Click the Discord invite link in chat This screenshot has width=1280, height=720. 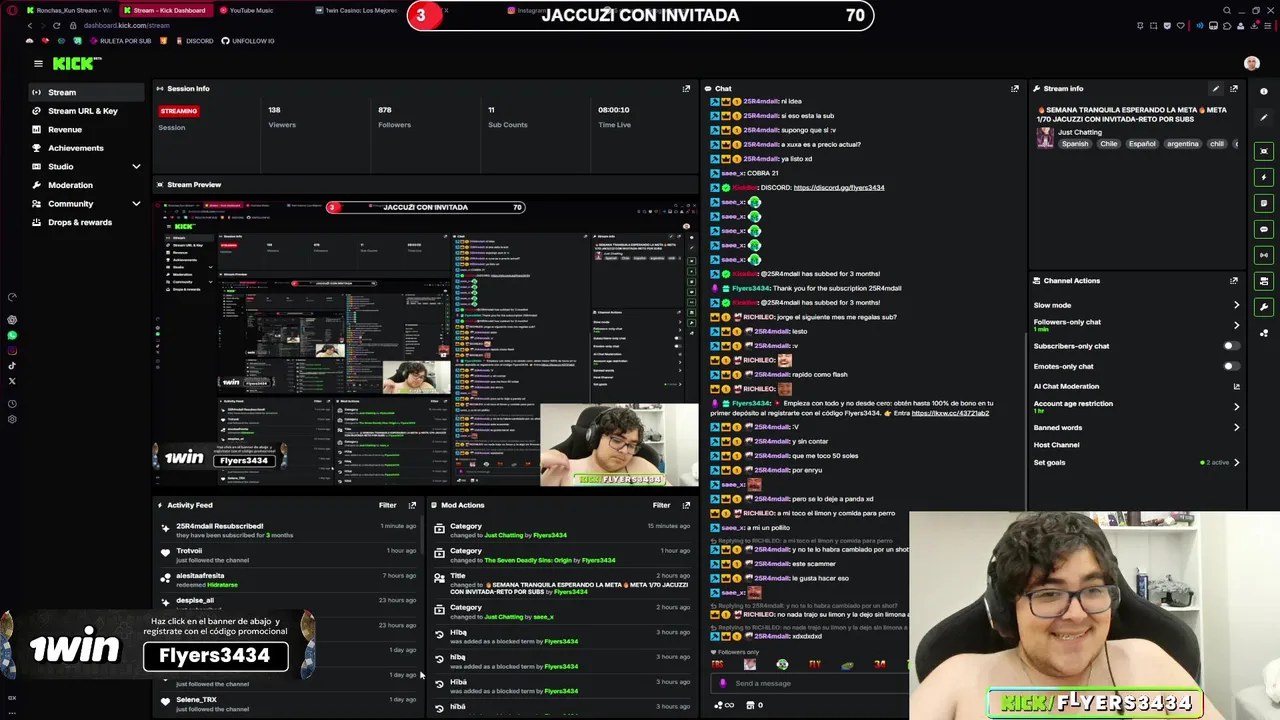(838, 187)
